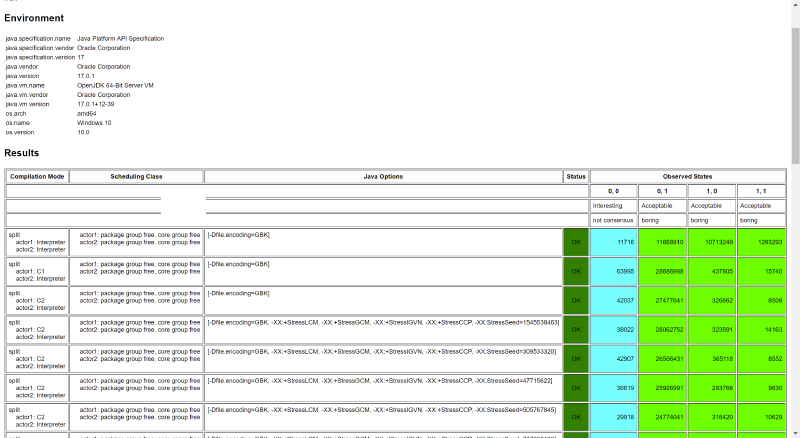Click the "0, 0" observed state header
800x438 pixels.
(x=614, y=191)
